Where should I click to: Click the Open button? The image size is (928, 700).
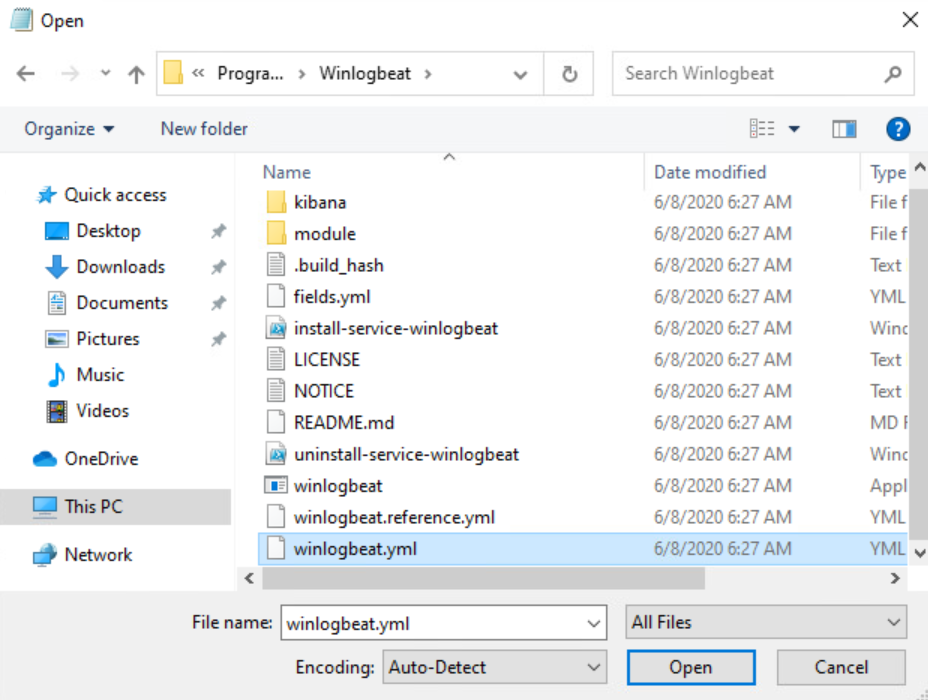pos(691,667)
